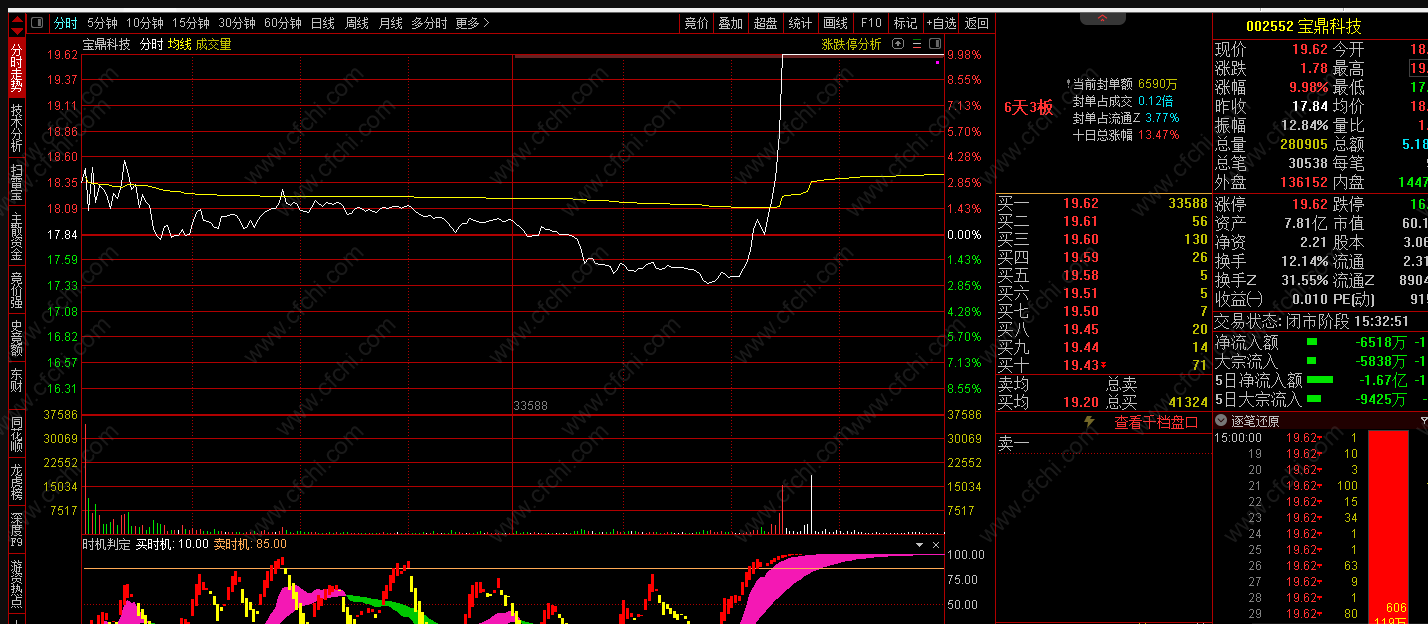Viewport: 1428px width, 624px height.
Task: Open the 史竞额 sidebar tab
Action: pyautogui.click(x=16, y=338)
